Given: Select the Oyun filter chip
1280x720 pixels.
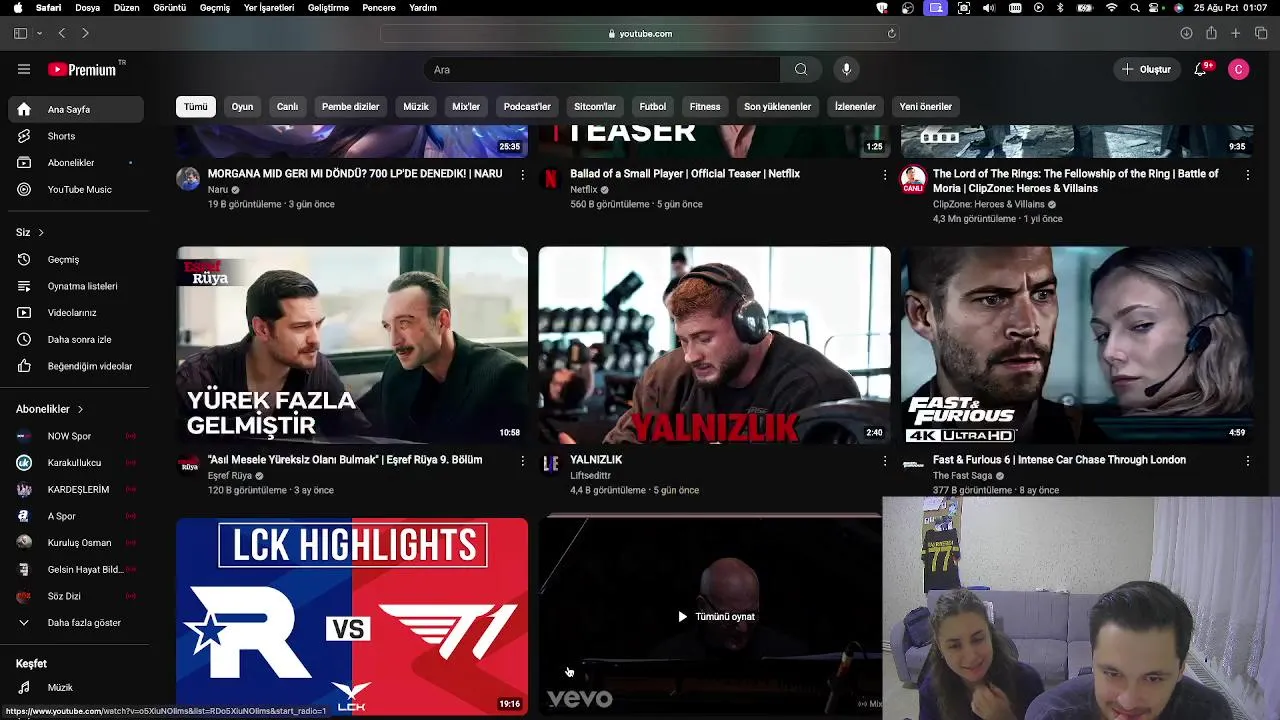Looking at the screenshot, I should (243, 106).
